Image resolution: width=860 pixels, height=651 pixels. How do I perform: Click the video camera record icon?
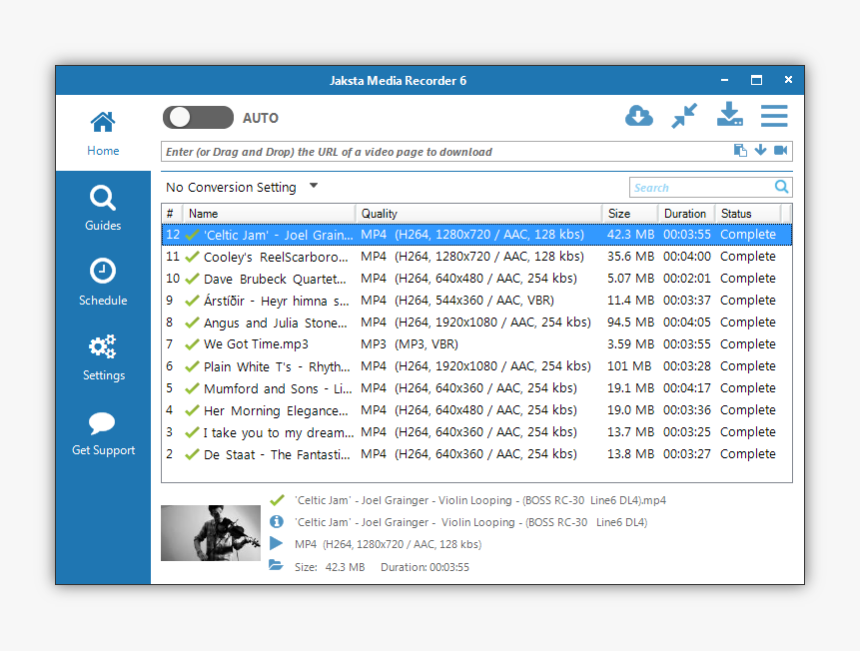point(780,150)
